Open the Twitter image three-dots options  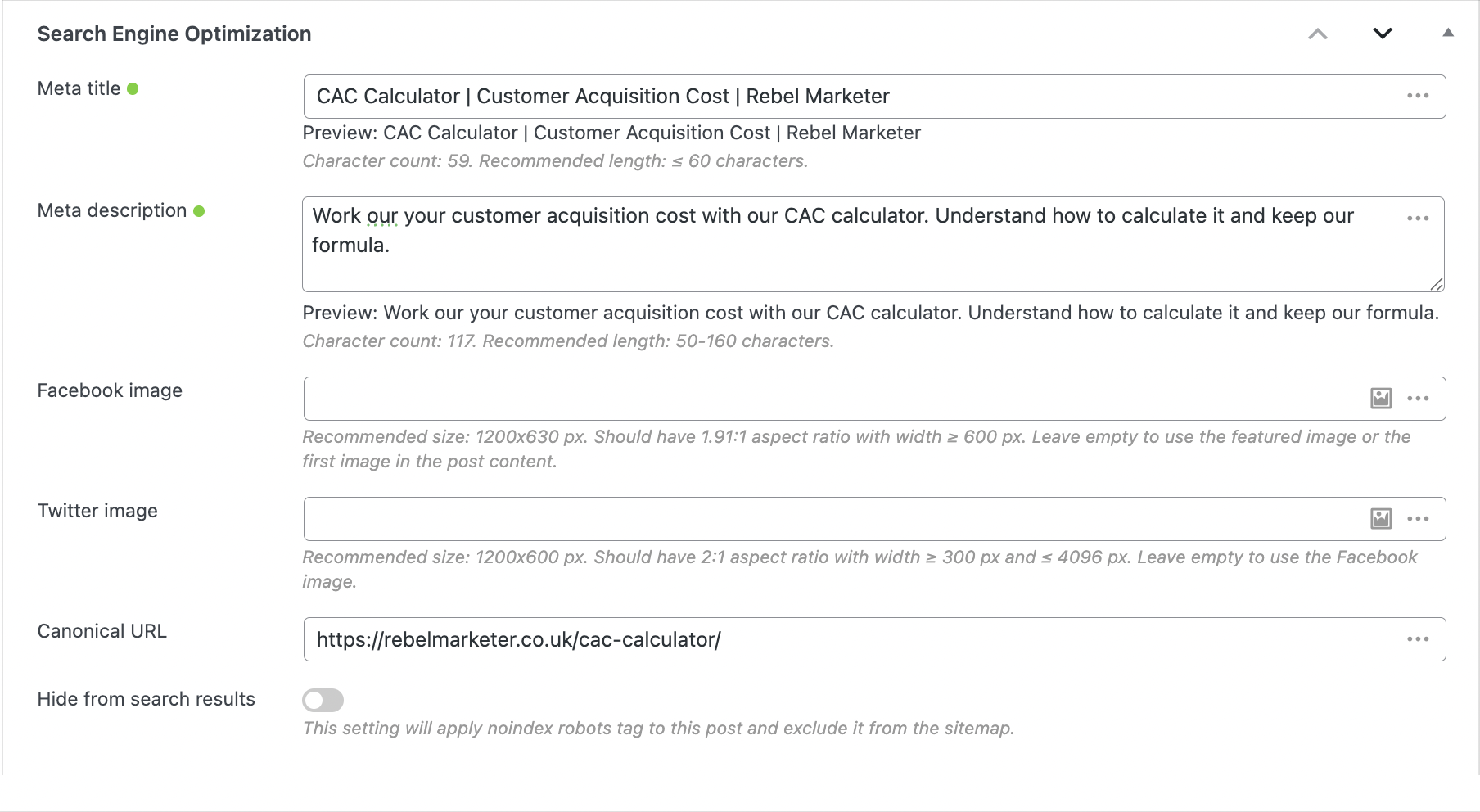coord(1418,519)
